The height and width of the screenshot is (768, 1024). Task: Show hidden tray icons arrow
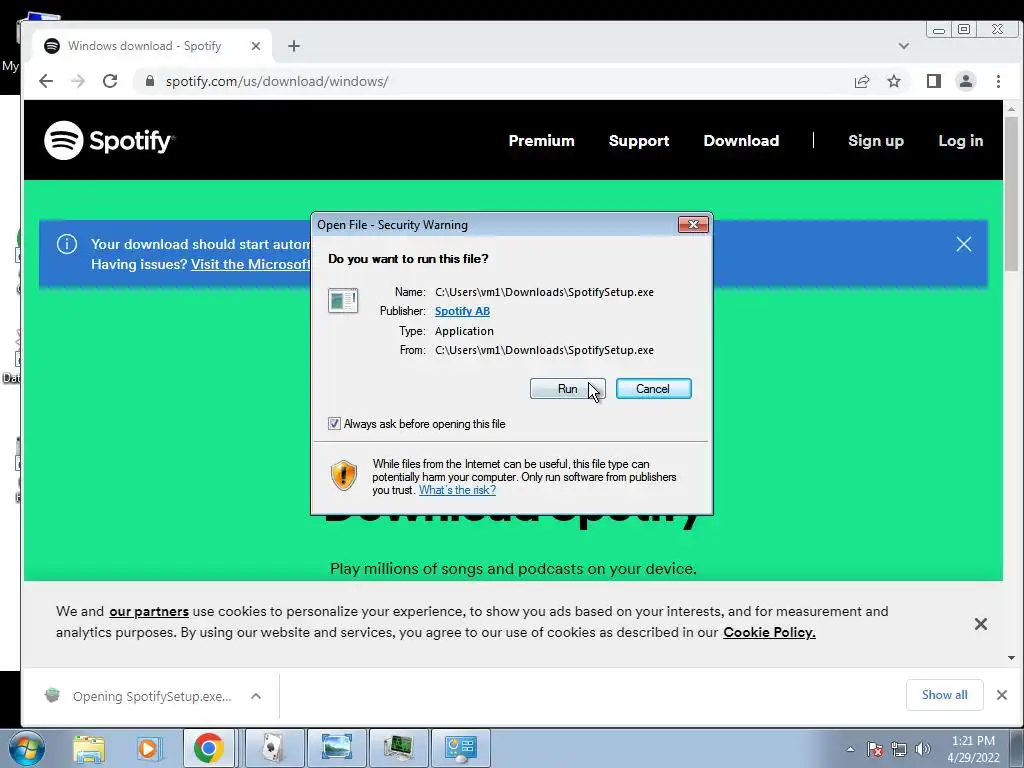click(850, 749)
